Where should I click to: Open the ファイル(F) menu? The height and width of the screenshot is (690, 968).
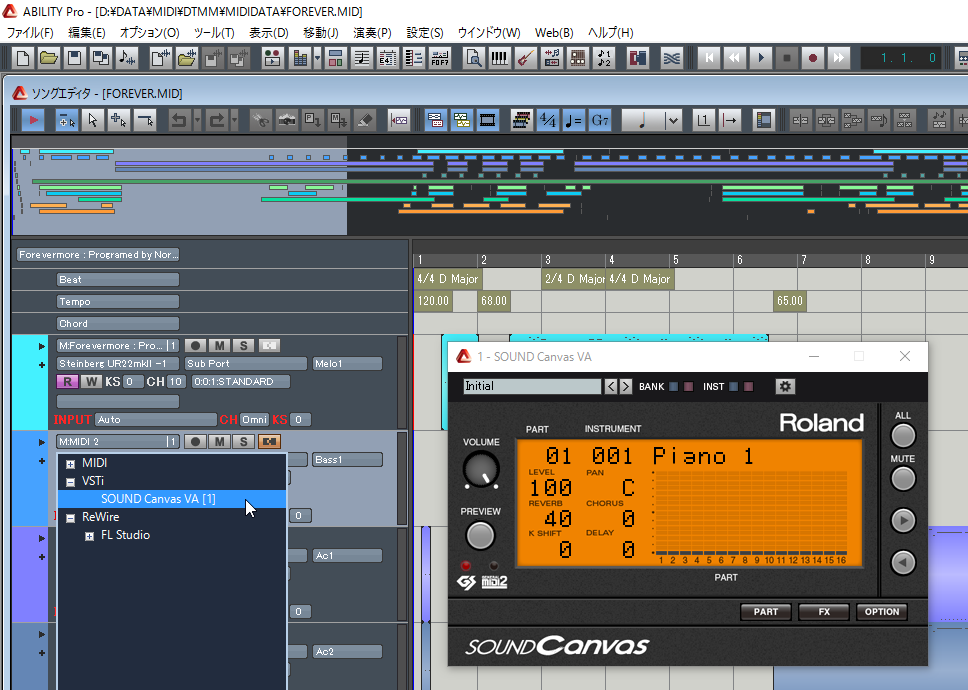pos(30,33)
